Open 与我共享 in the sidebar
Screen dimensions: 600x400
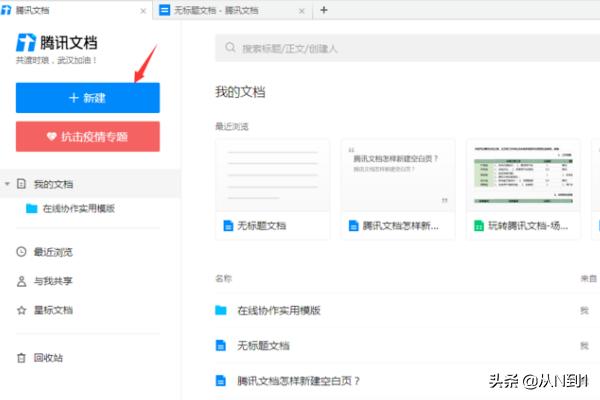(x=53, y=281)
